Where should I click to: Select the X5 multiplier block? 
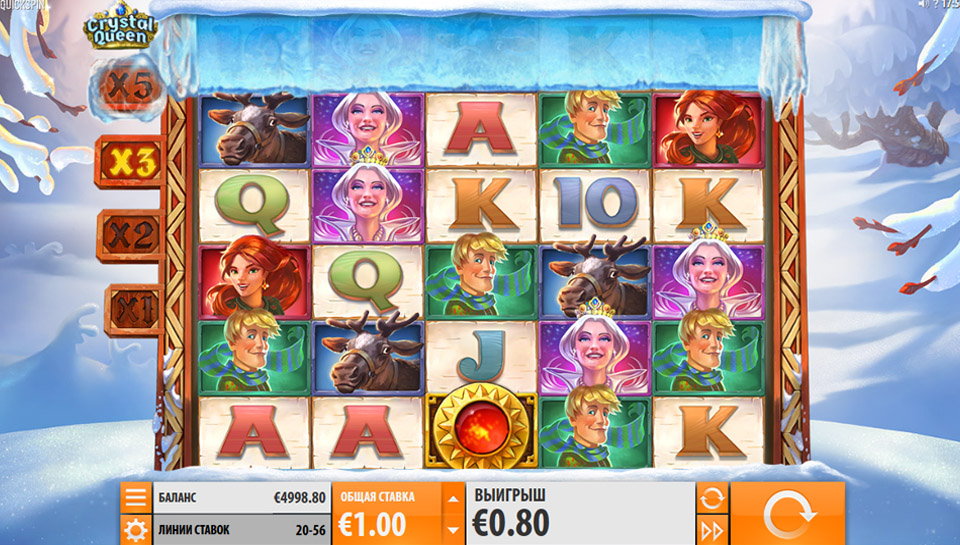click(x=127, y=87)
